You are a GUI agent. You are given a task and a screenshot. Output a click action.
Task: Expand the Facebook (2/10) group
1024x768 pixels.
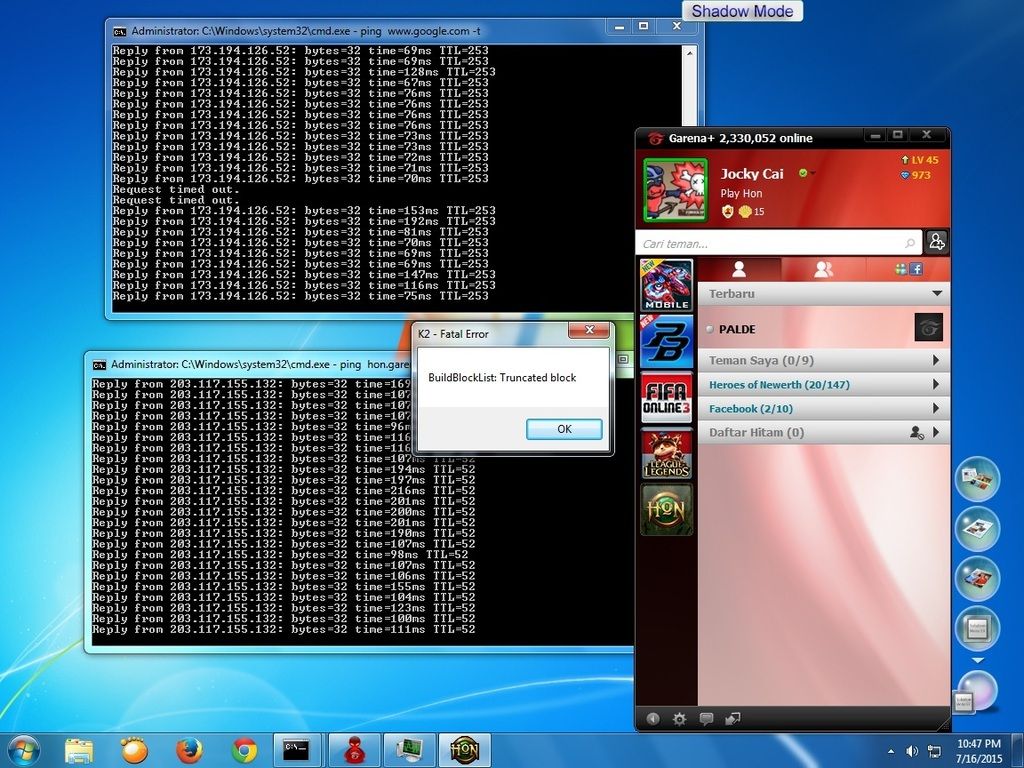pos(936,408)
